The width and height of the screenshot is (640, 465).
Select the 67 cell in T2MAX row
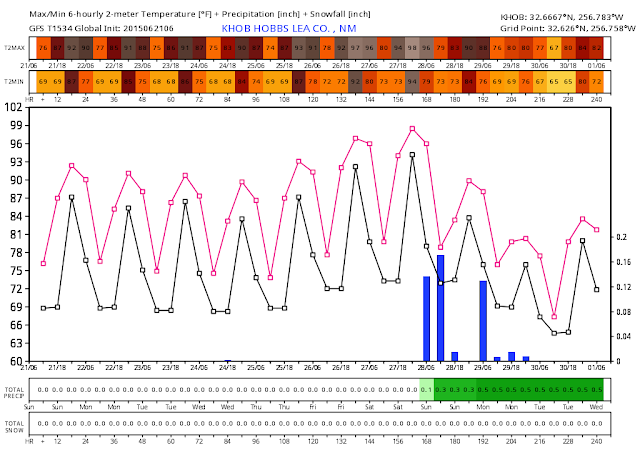coord(554,48)
